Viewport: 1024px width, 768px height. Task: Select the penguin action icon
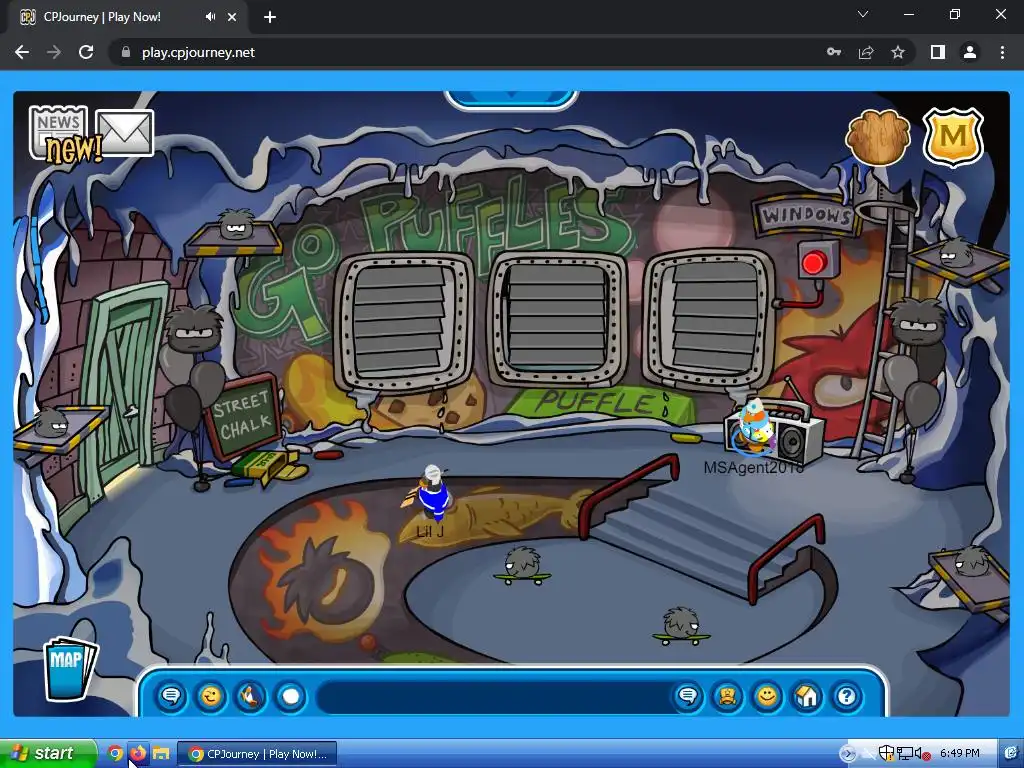point(251,696)
